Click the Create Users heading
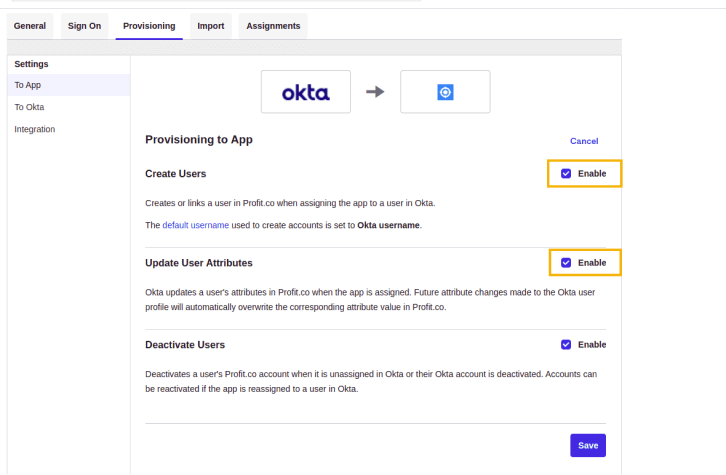726x475 pixels. (175, 174)
